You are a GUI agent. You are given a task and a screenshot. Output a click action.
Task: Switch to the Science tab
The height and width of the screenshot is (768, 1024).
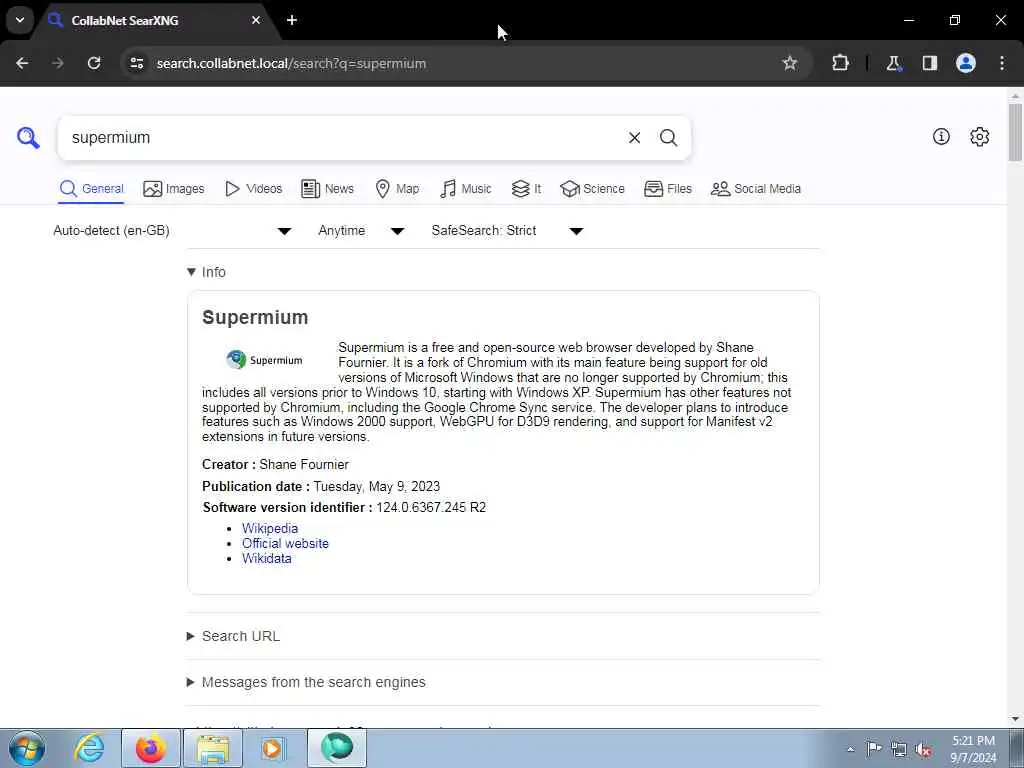click(592, 189)
